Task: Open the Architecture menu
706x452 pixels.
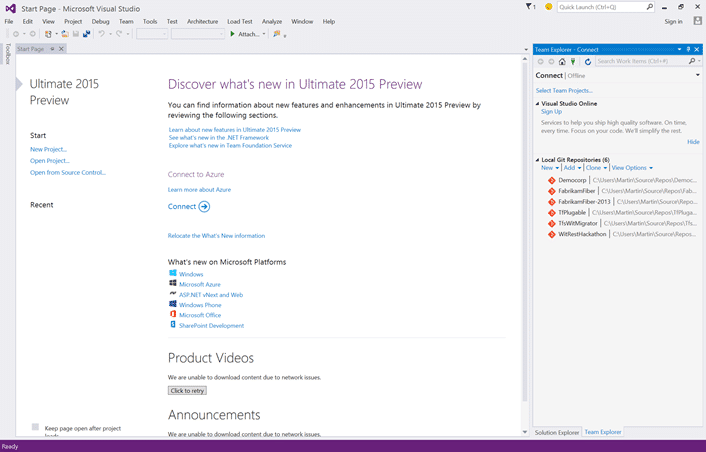Action: click(x=203, y=21)
